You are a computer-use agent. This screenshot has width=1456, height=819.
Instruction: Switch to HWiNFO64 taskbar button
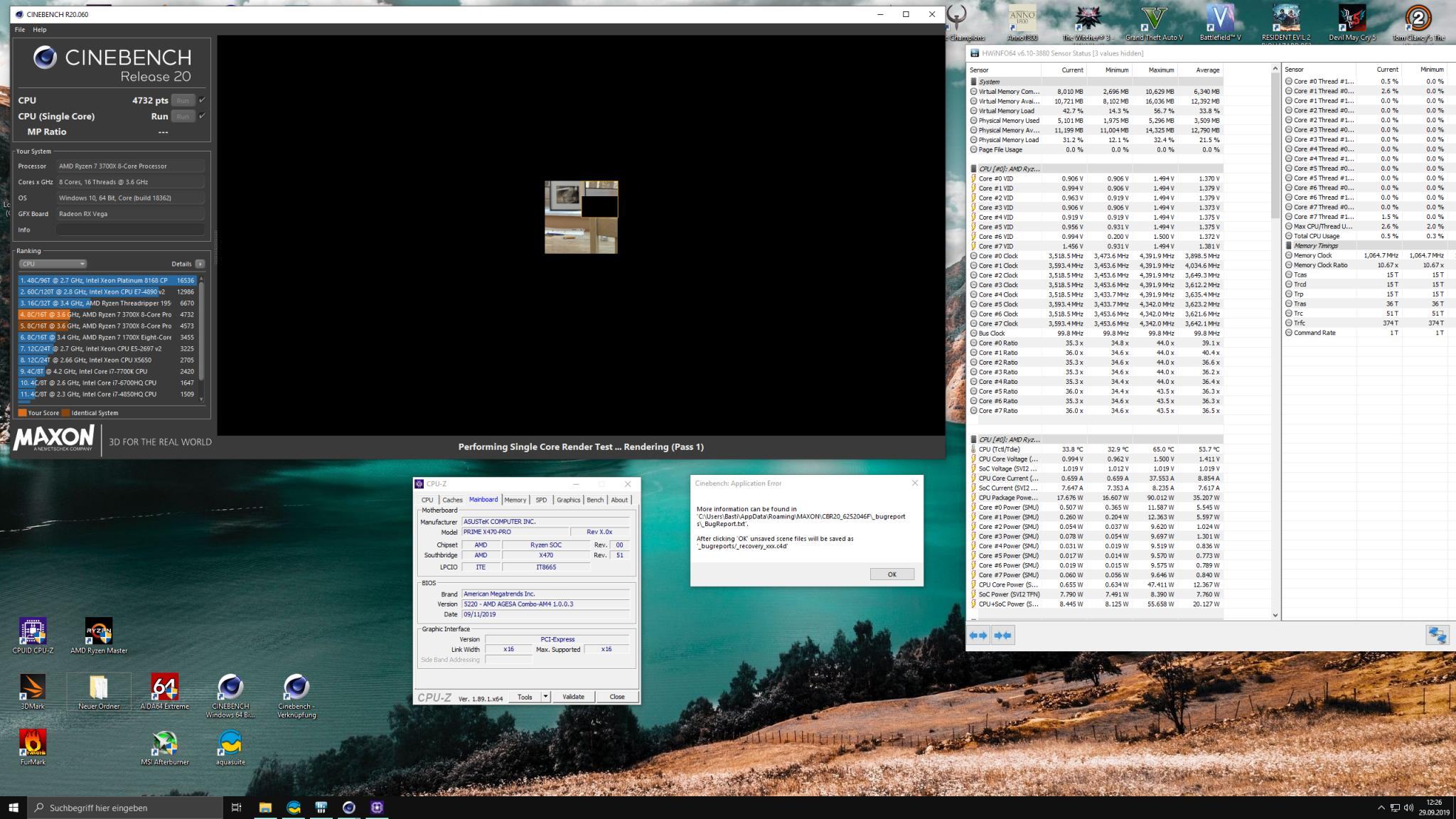(321, 807)
